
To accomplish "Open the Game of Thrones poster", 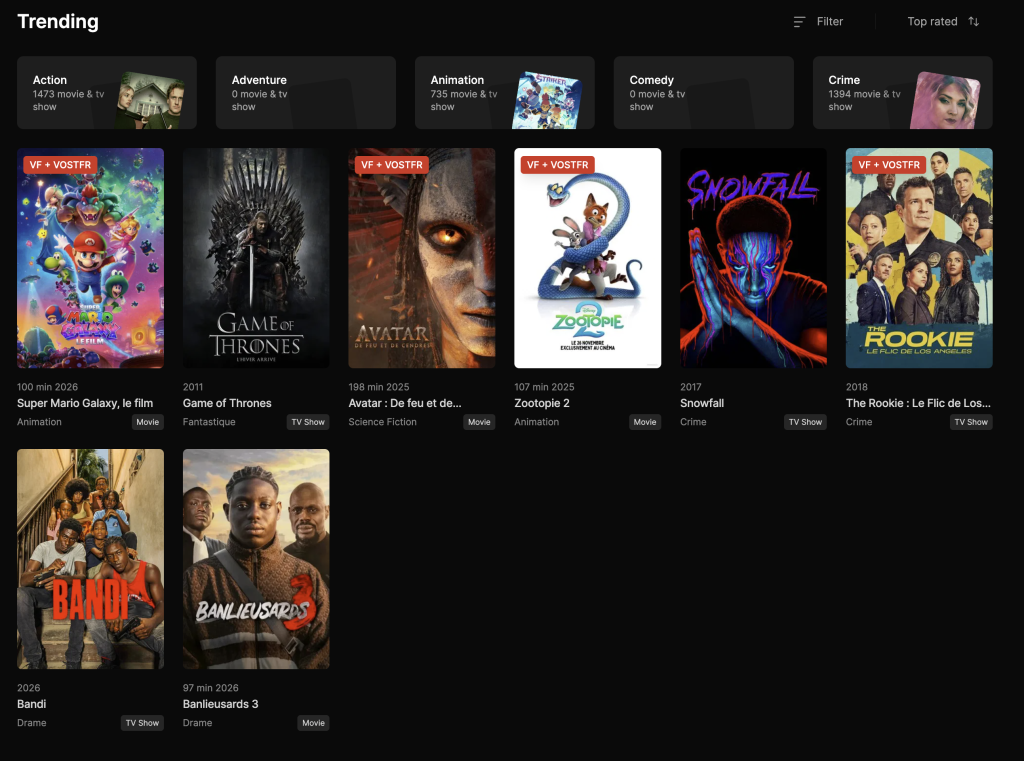I will pyautogui.click(x=256, y=258).
